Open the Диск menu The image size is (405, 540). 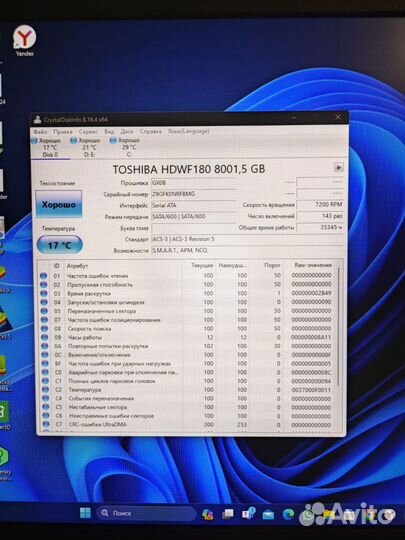[126, 132]
